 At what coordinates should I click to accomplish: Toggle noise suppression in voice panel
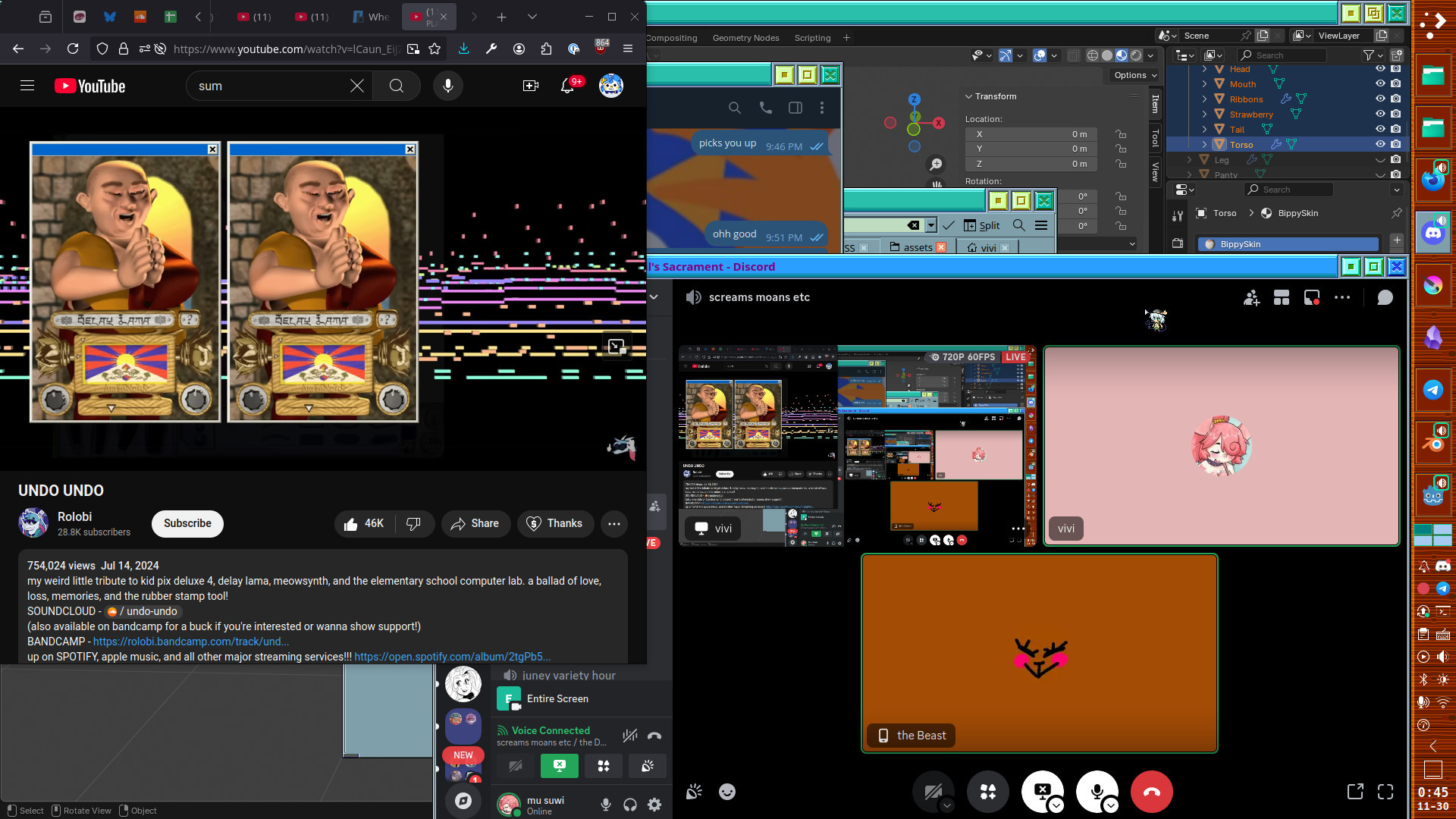coord(630,735)
